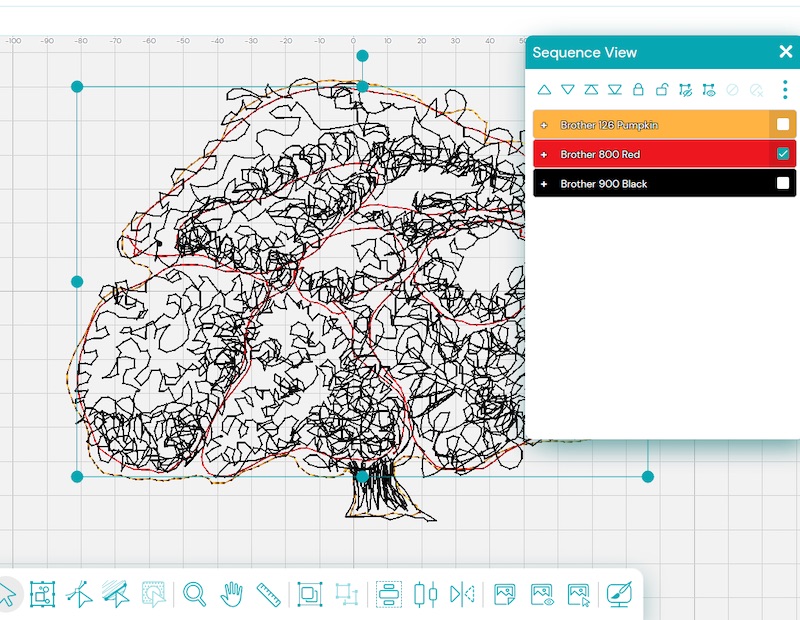Pick the stitch edit pointer tool
Image resolution: width=800 pixels, height=620 pixels.
115,594
